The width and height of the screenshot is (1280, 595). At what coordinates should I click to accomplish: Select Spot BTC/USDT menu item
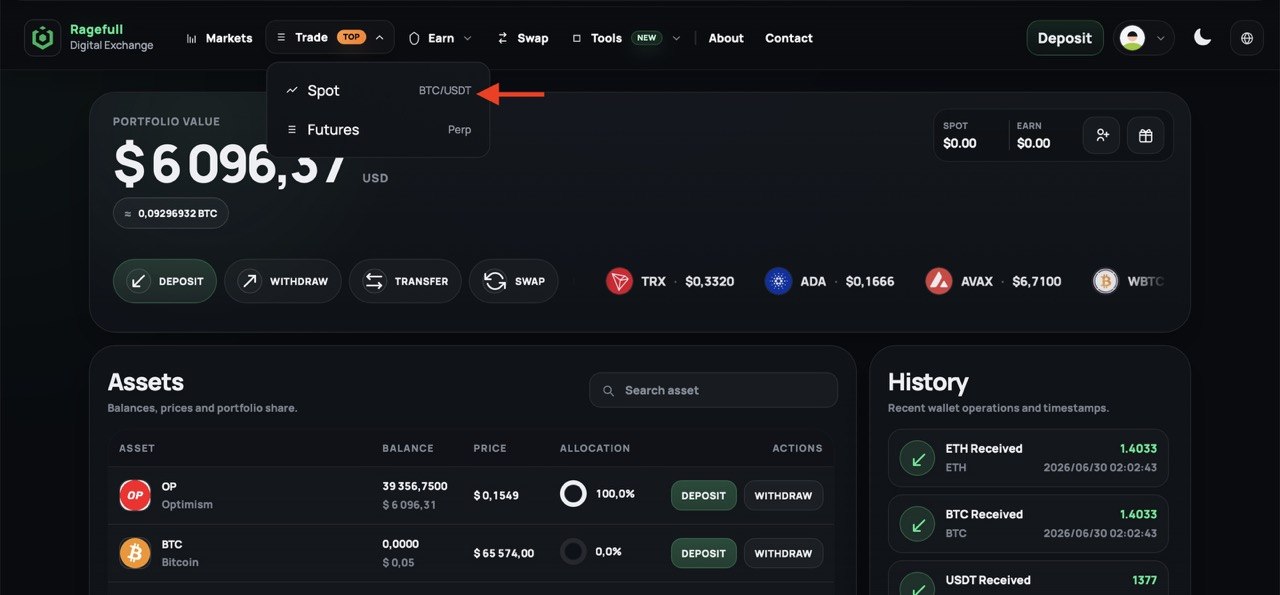(x=378, y=90)
